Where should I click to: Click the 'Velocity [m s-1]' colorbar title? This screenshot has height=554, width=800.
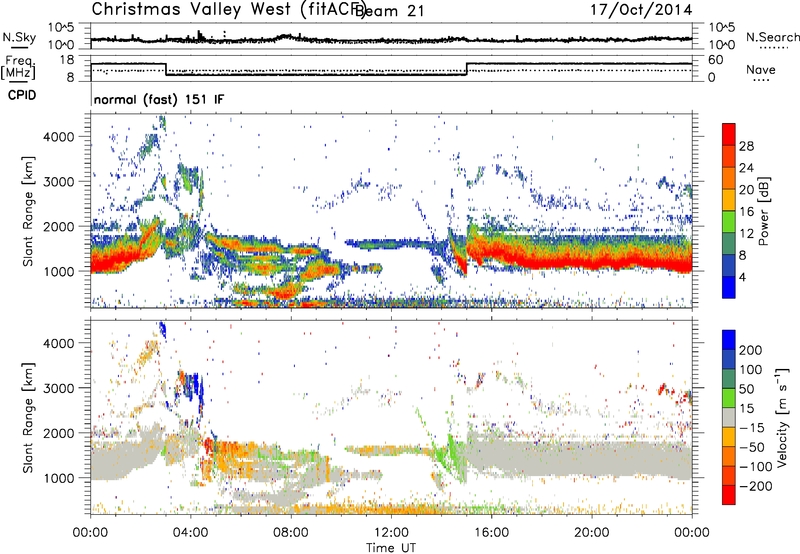point(782,417)
